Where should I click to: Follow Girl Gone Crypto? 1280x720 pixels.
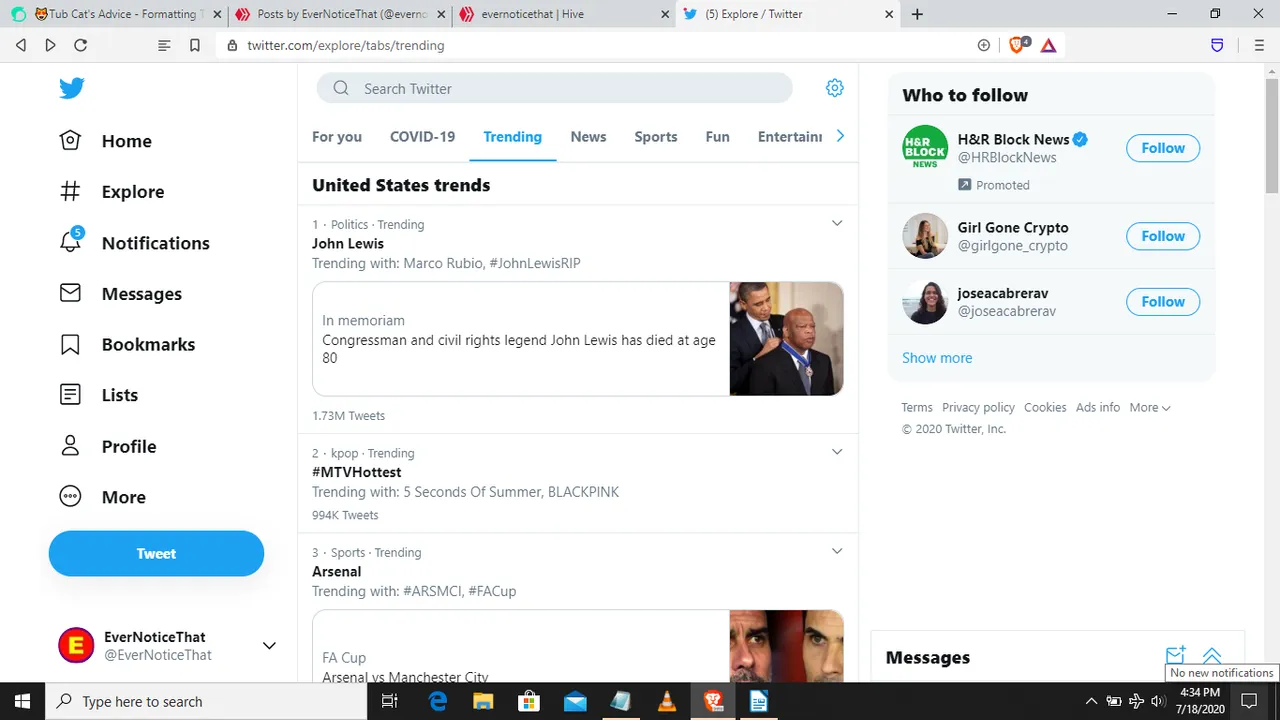click(x=1163, y=236)
